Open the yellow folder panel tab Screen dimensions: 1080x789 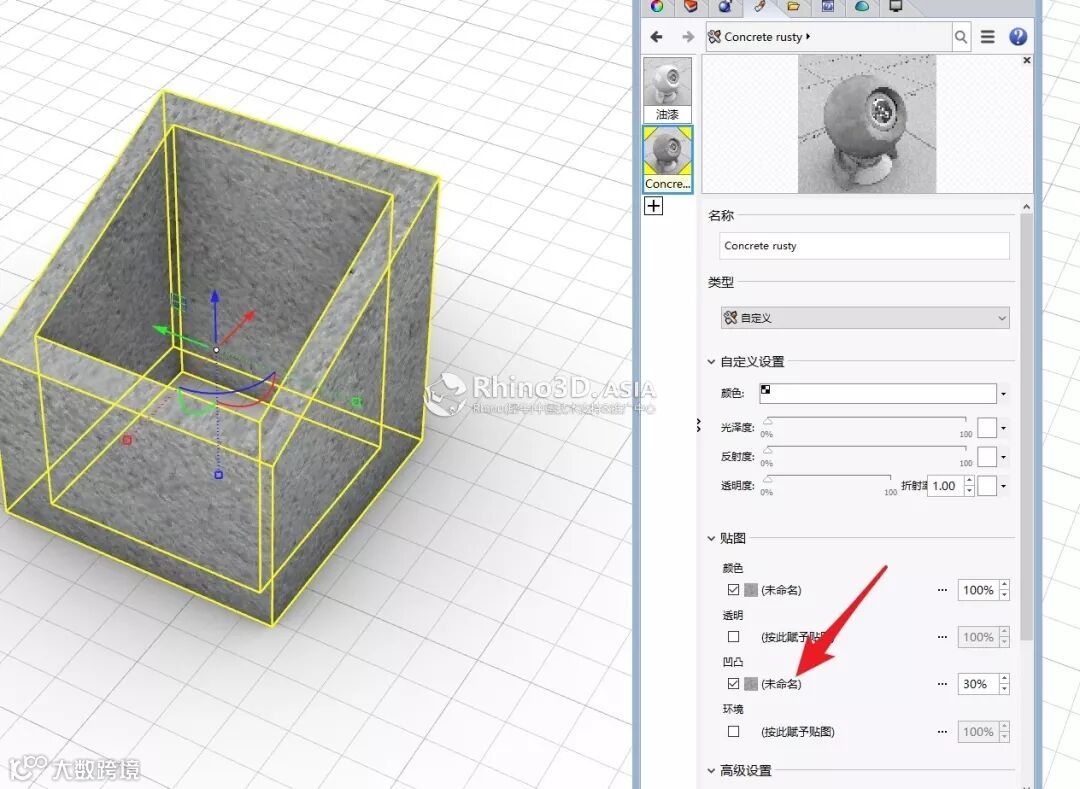[793, 7]
